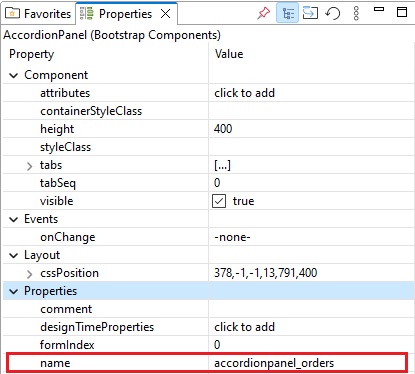Click the Properties tab icon
Image resolution: width=415 pixels, height=374 pixels.
(87, 14)
